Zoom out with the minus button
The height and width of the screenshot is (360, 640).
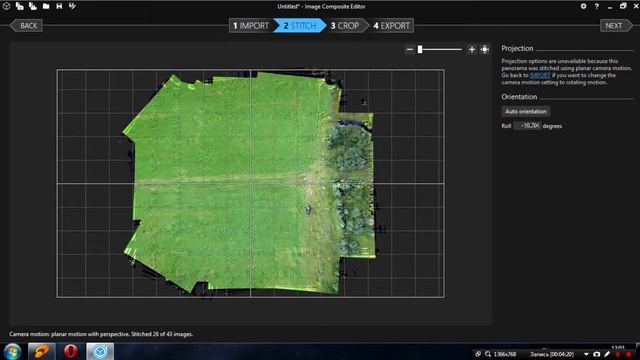[409, 49]
